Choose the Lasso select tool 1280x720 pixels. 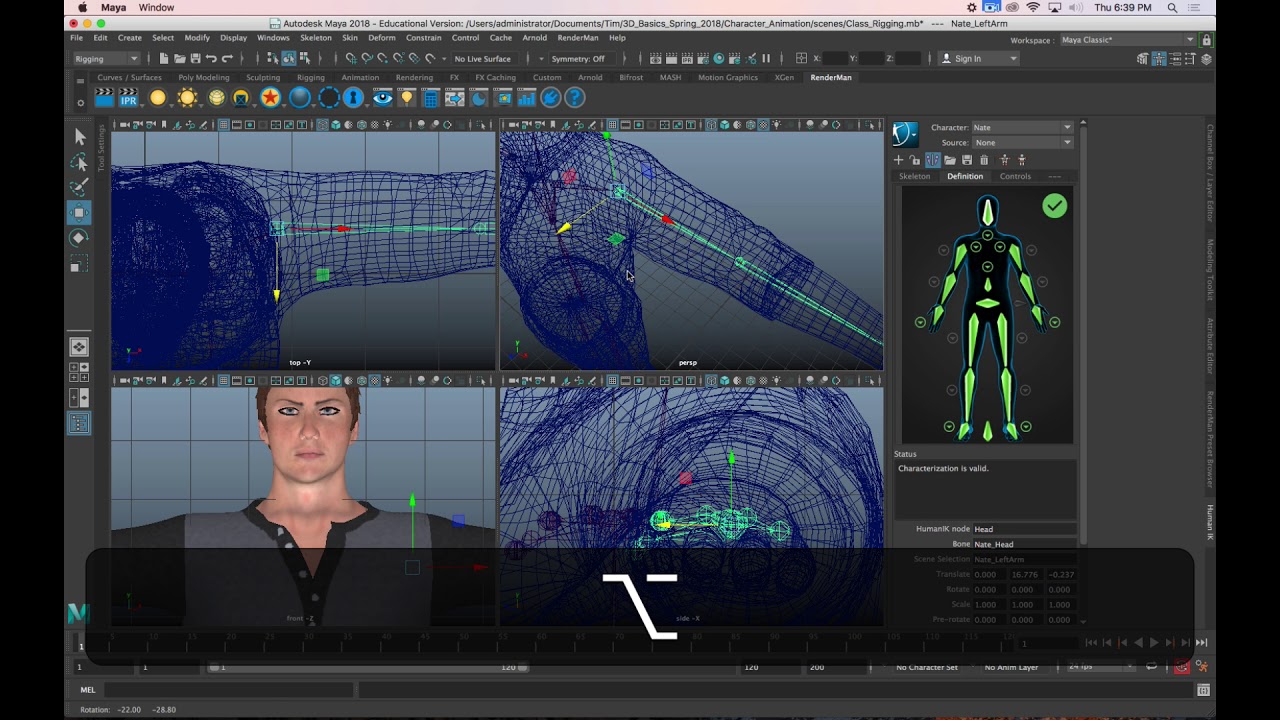pos(80,162)
